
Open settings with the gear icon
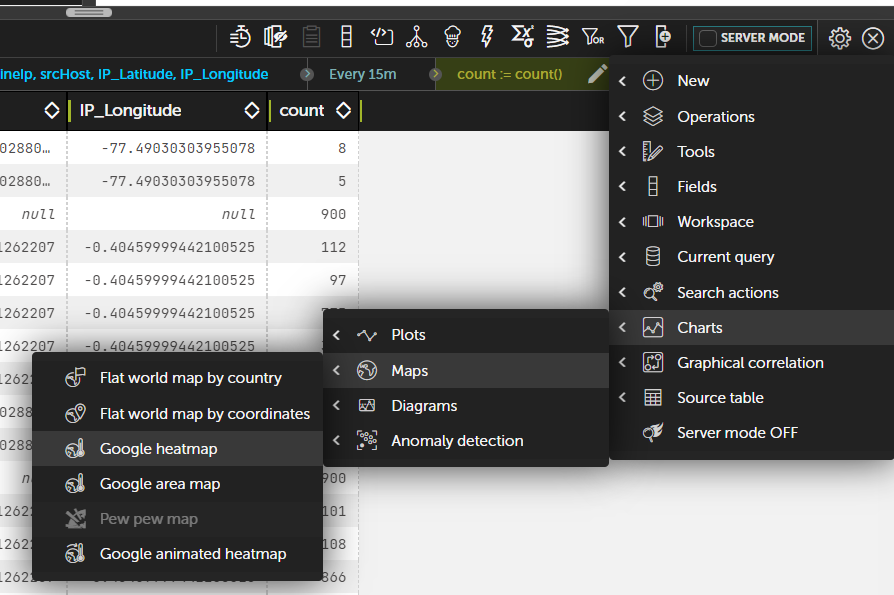[839, 38]
